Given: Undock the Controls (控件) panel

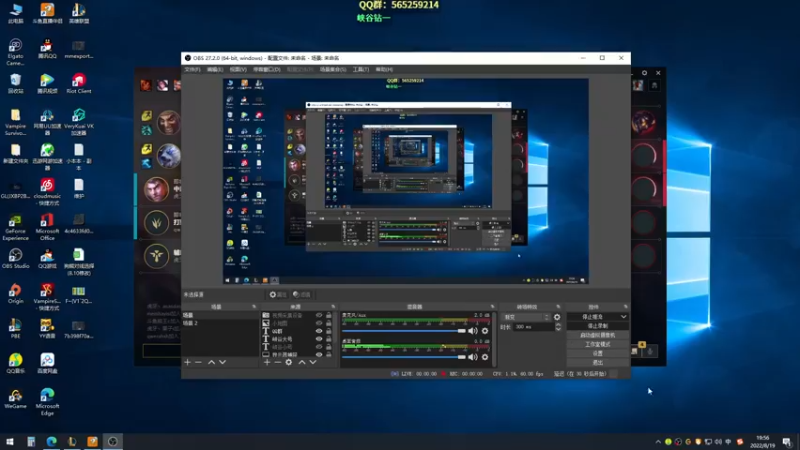Looking at the screenshot, I should click(626, 307).
